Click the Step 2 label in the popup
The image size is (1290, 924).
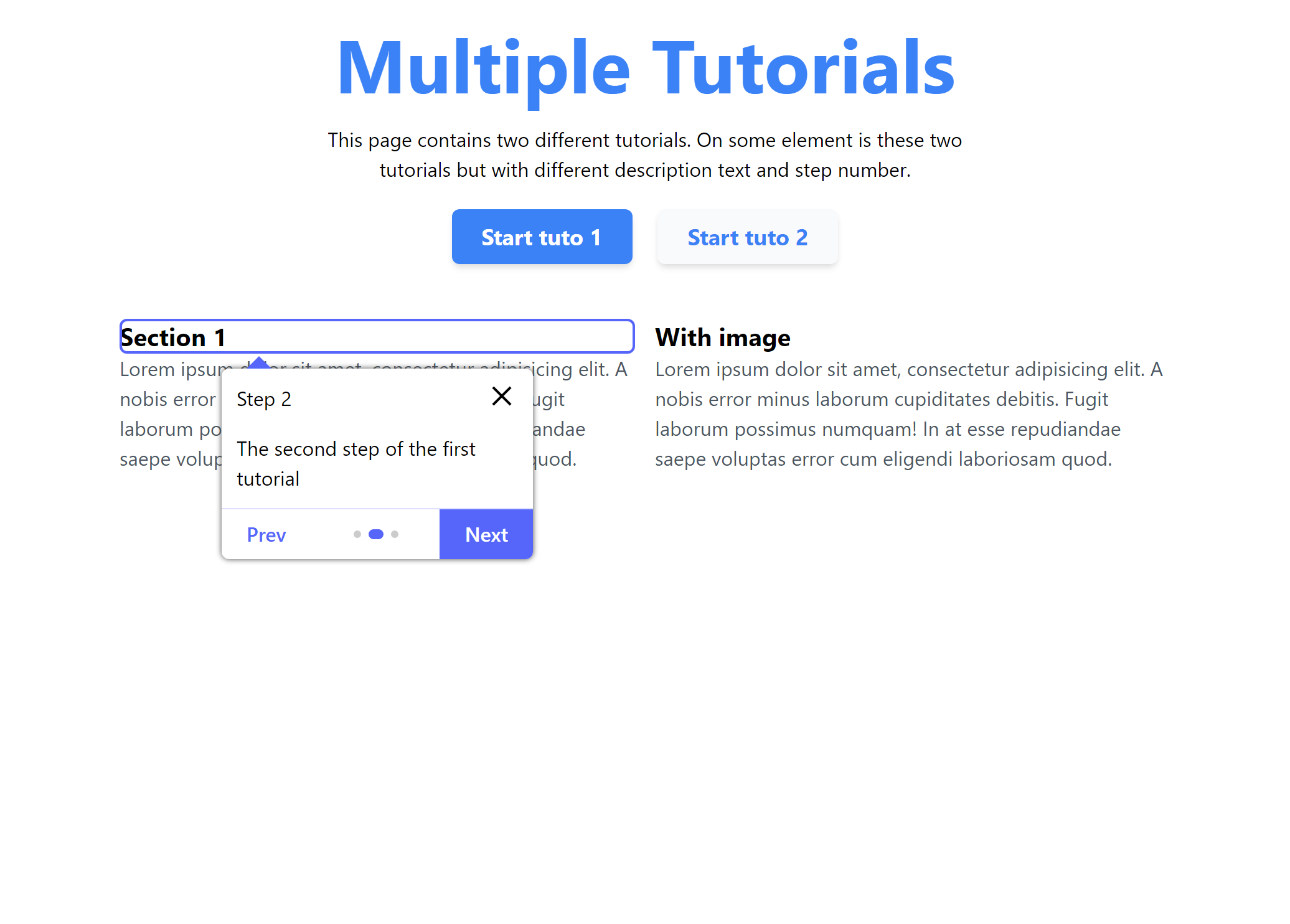[x=263, y=398]
